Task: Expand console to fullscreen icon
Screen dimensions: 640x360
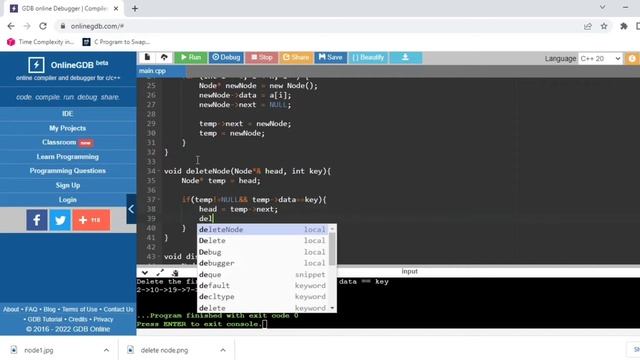Action: pyautogui.click(x=160, y=273)
